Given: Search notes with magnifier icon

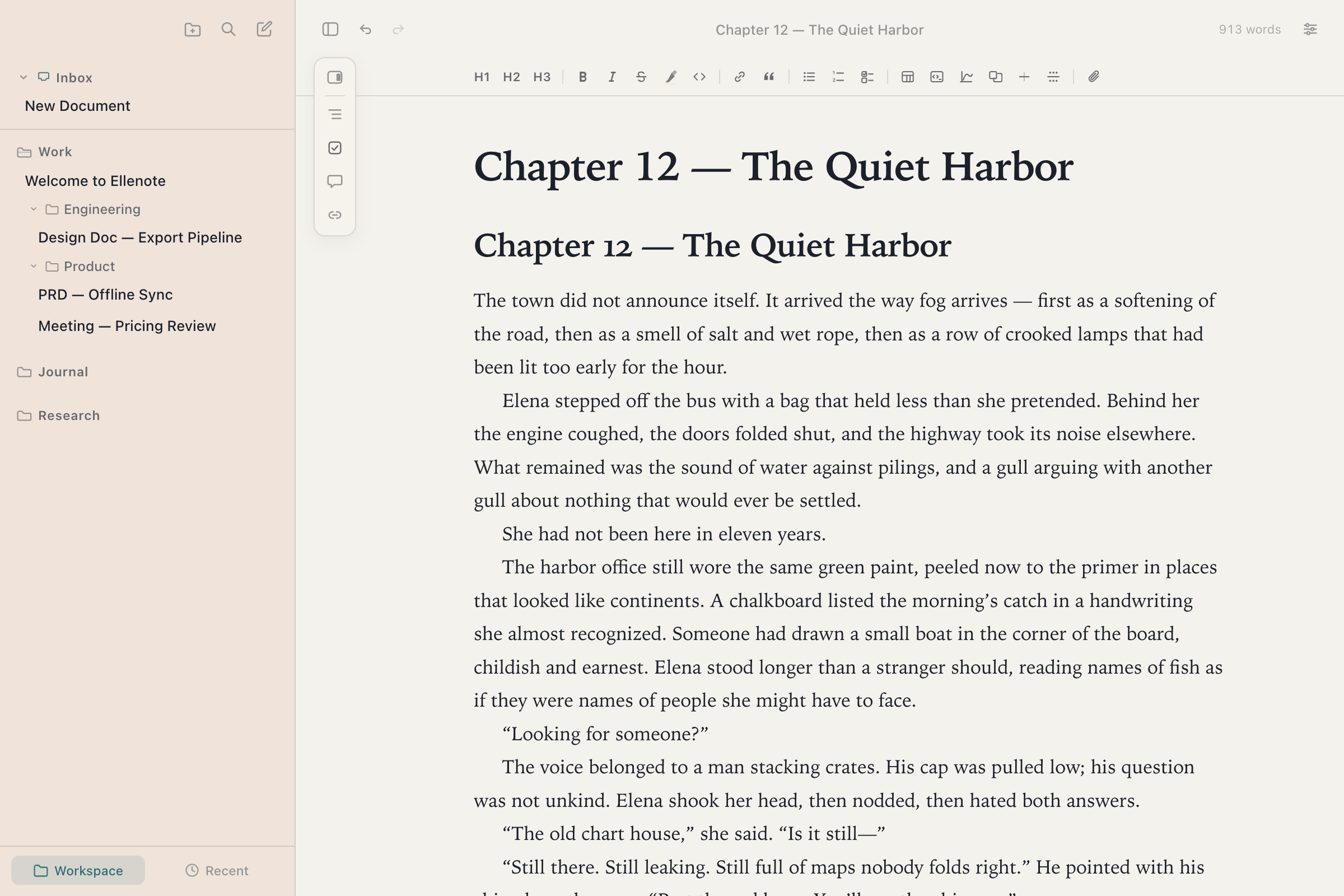Looking at the screenshot, I should [228, 30].
